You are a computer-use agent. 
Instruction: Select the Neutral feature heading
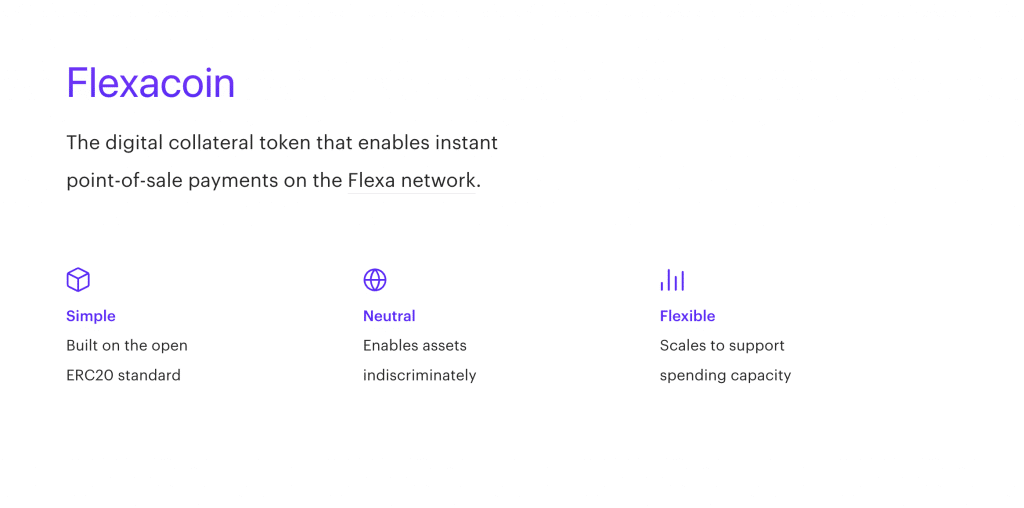click(x=389, y=316)
